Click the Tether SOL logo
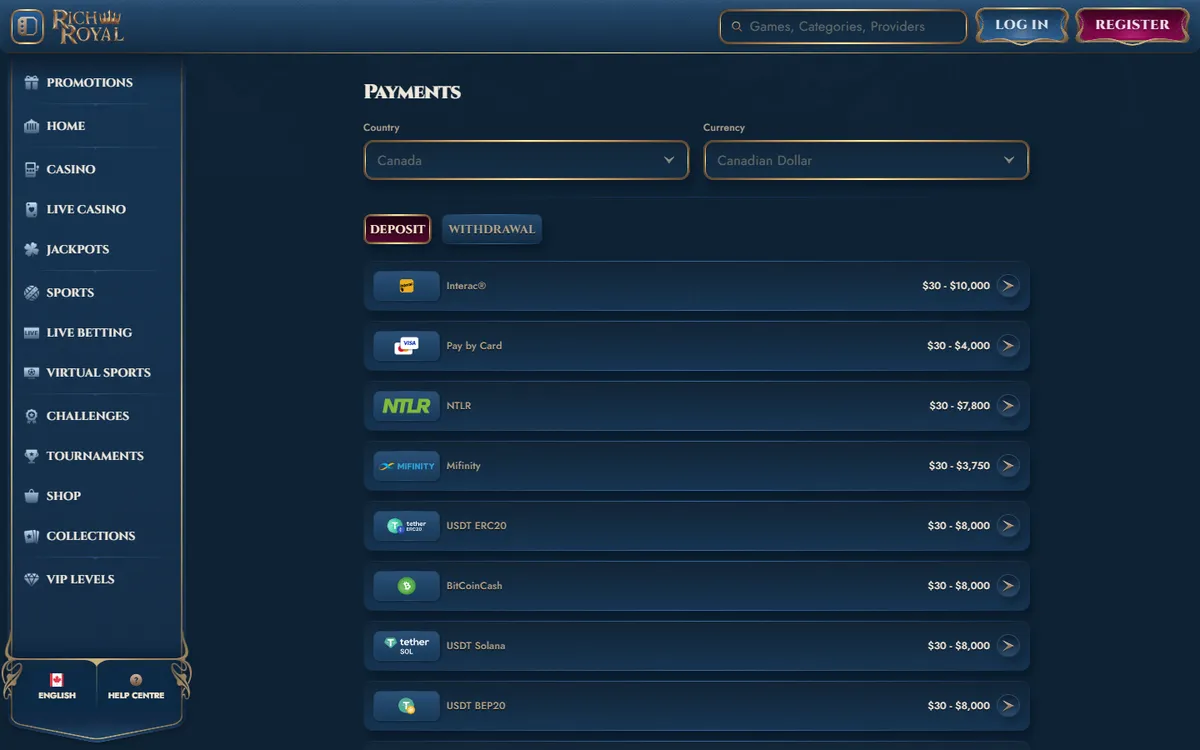The image size is (1200, 750). point(406,646)
